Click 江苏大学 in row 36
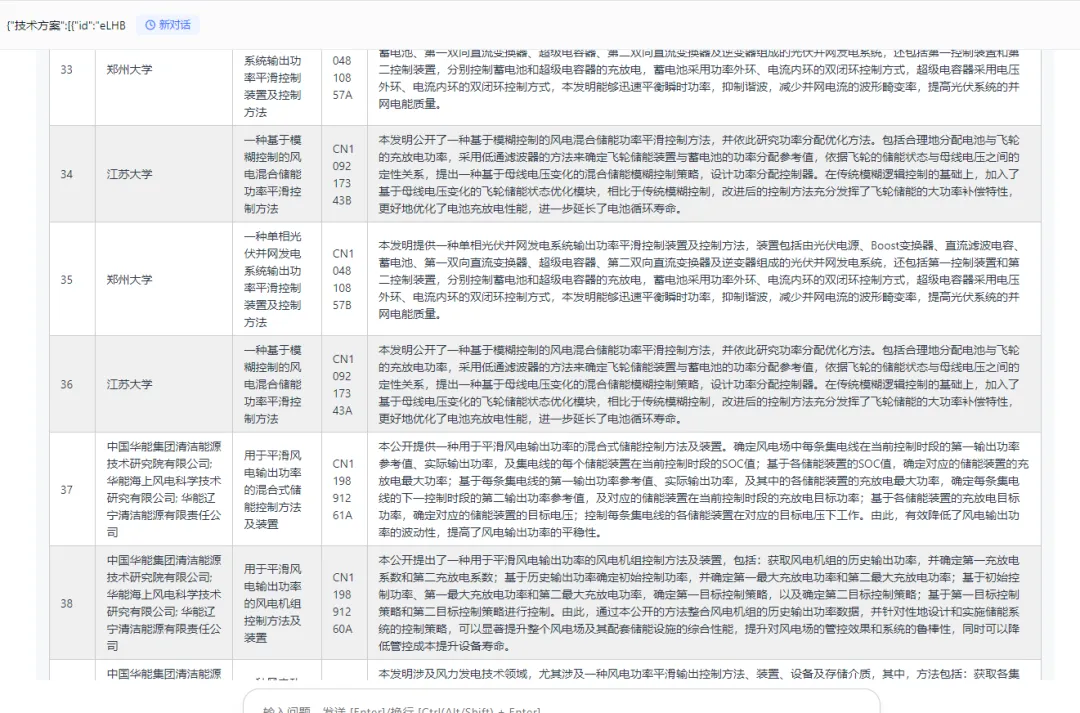 click(129, 384)
